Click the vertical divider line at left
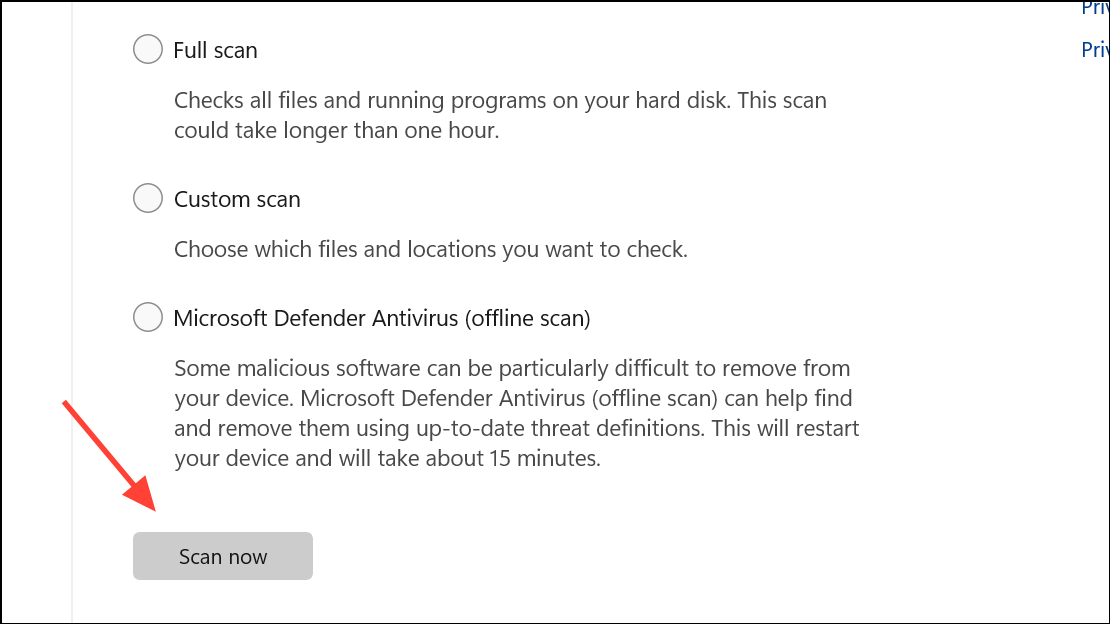Image resolution: width=1110 pixels, height=624 pixels. tap(72, 312)
